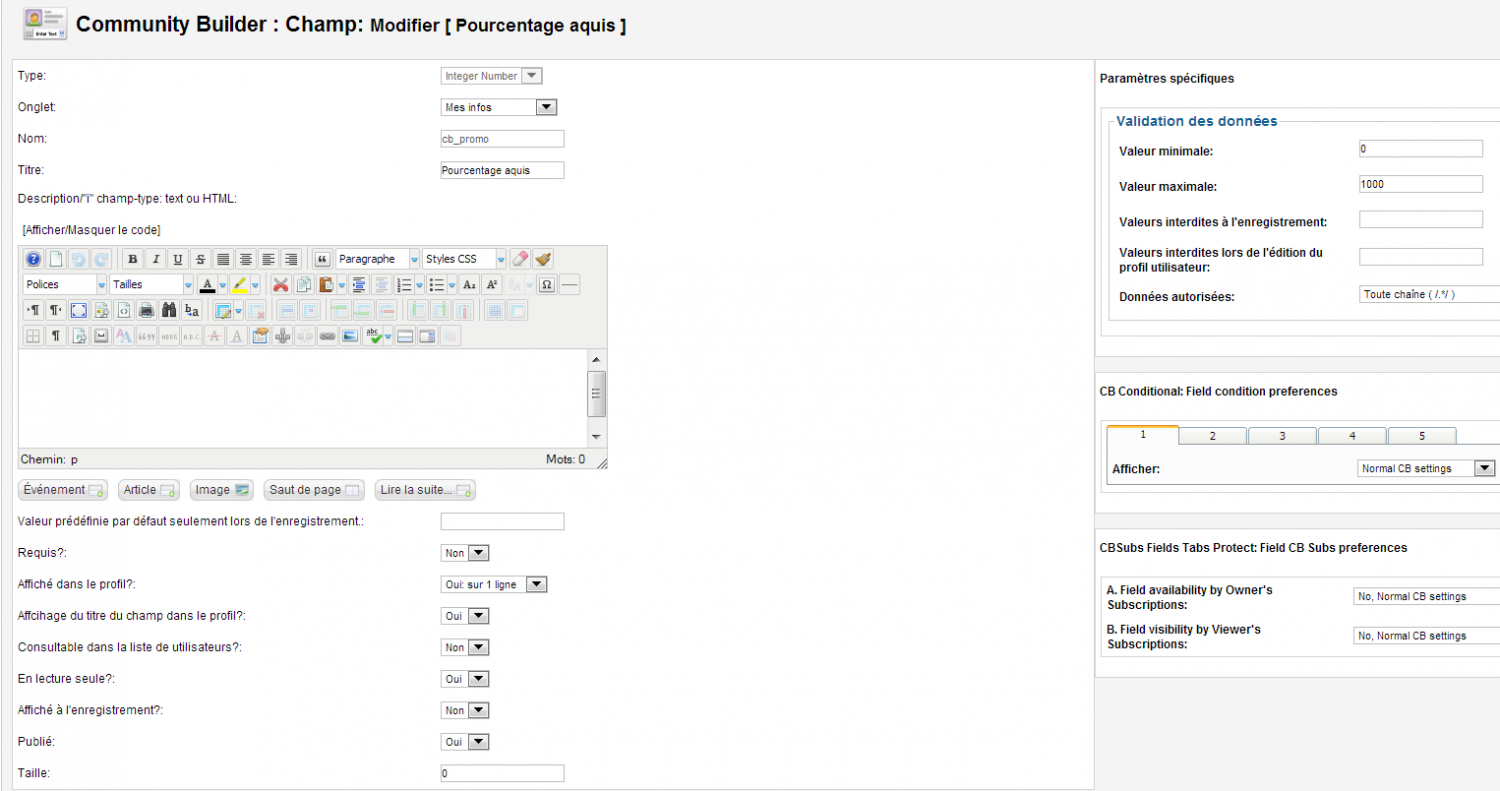Click the printer print icon
The width and height of the screenshot is (1500, 791).
146,310
